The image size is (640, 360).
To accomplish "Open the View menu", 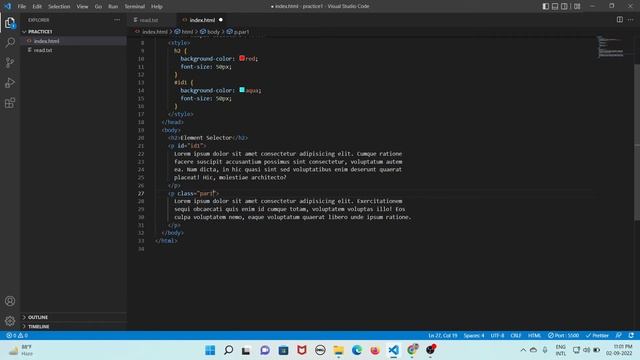I will pyautogui.click(x=82, y=7).
